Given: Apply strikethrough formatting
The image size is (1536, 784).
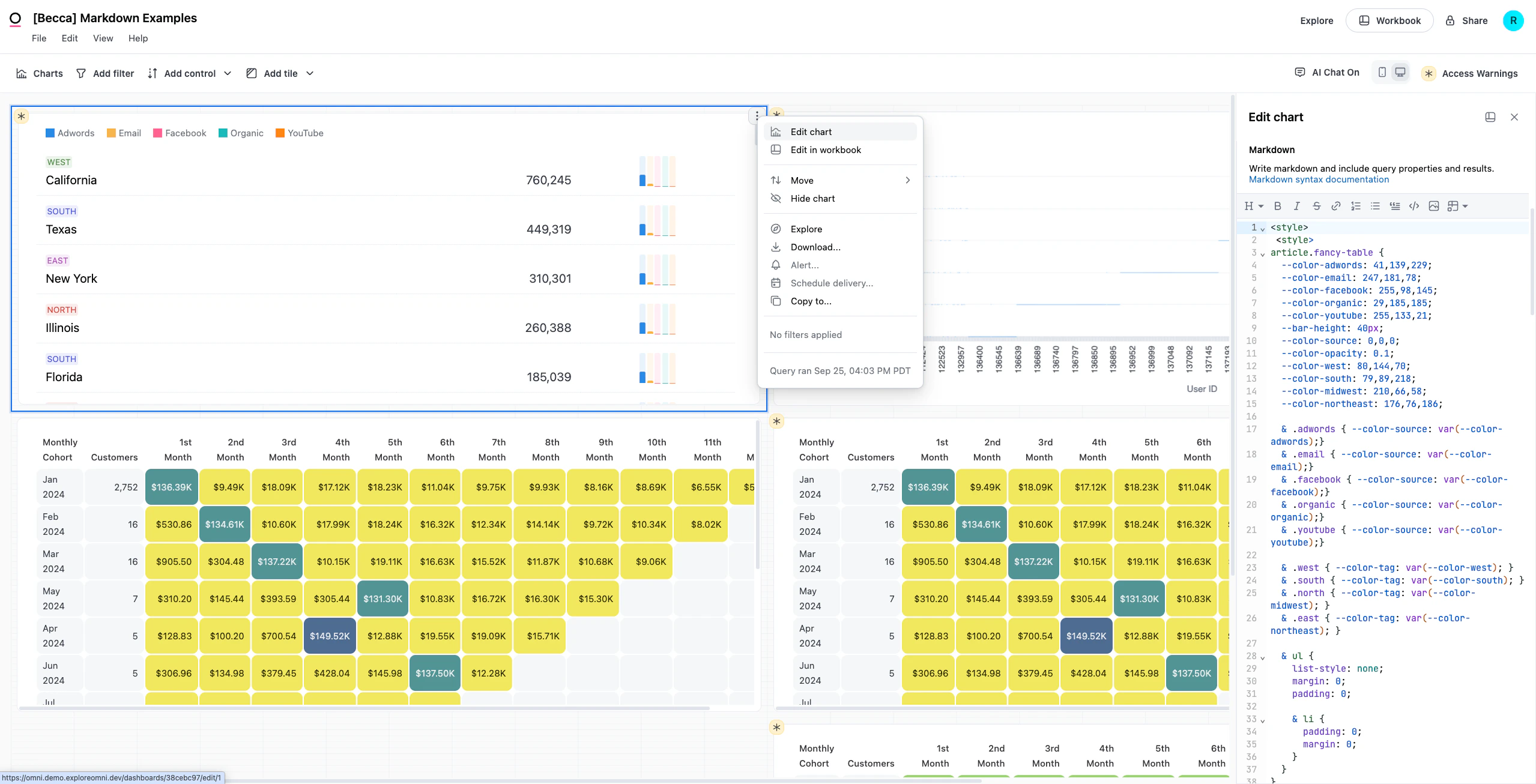Looking at the screenshot, I should [x=1316, y=206].
